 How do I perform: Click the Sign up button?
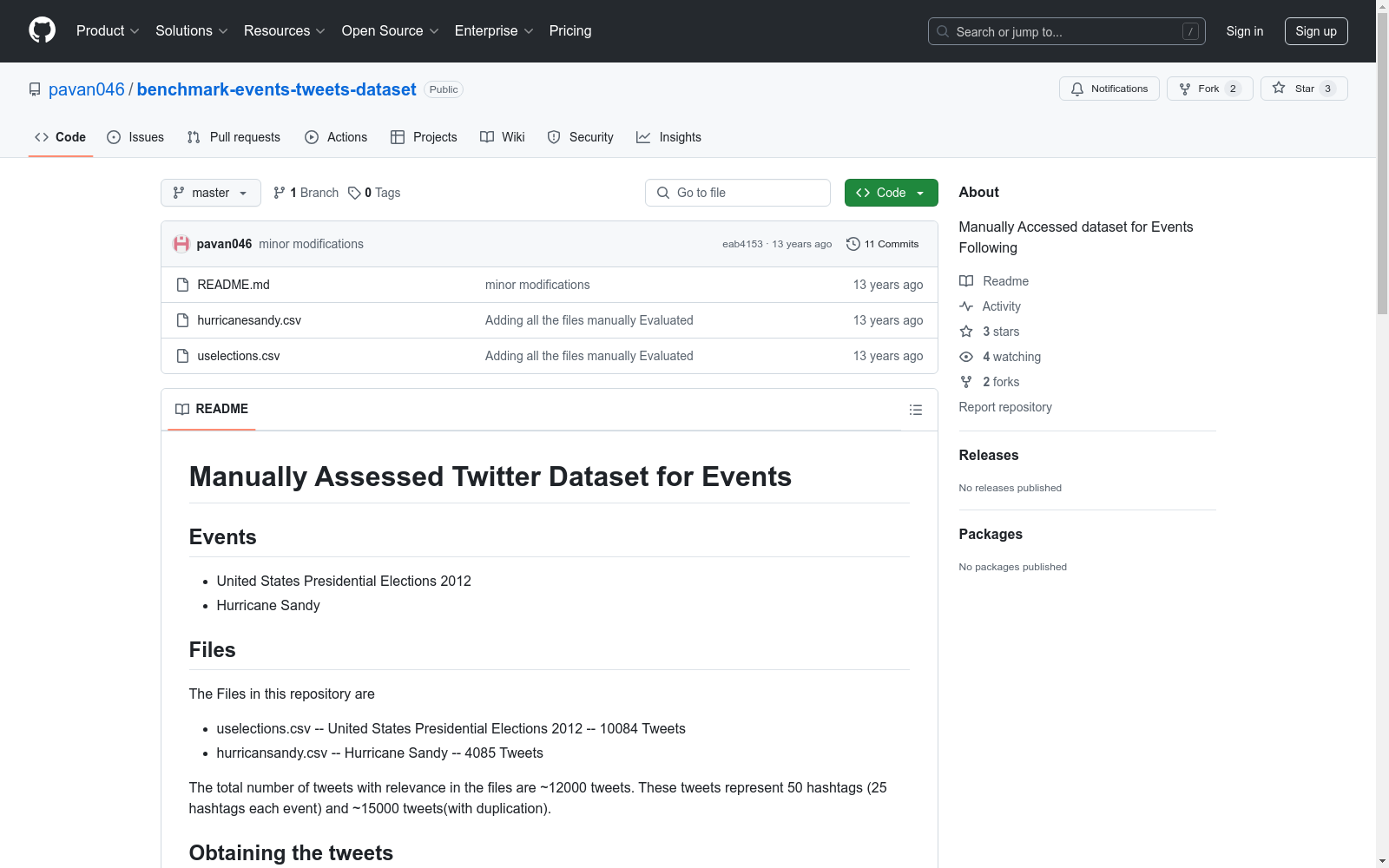(1316, 31)
